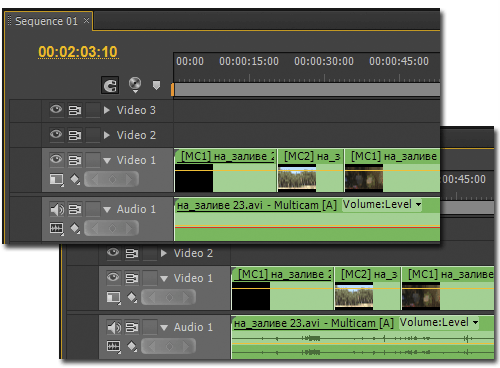Toggle track lock box on Video 3
500x368 pixels.
tap(93, 110)
